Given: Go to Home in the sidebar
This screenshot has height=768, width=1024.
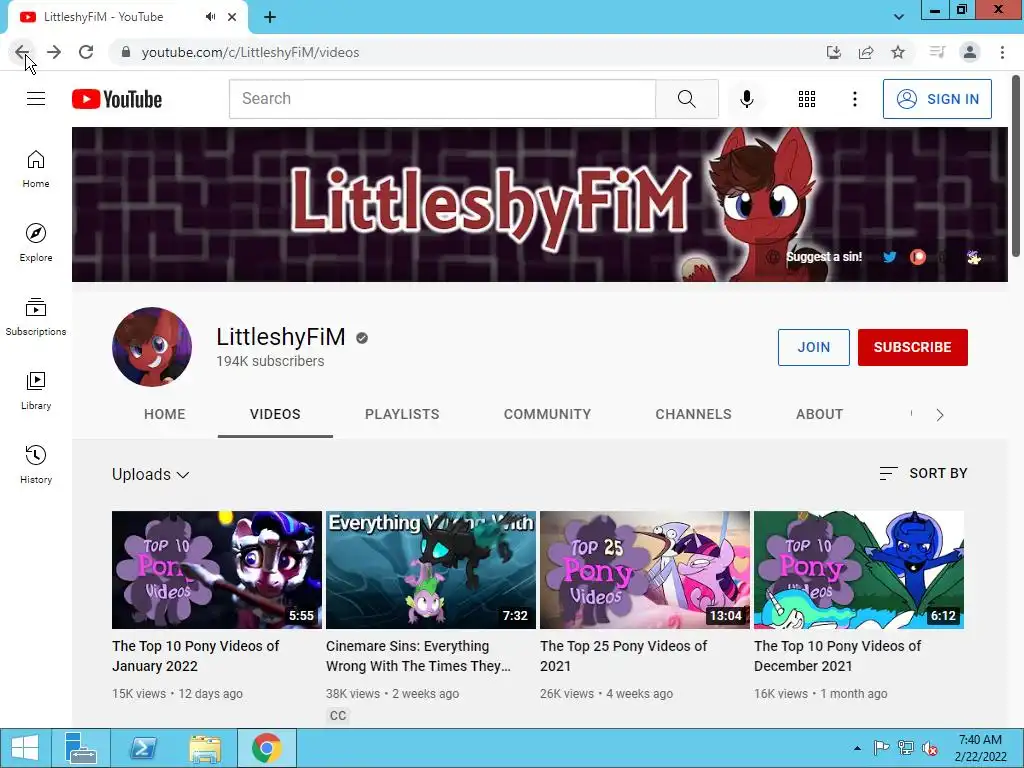Looking at the screenshot, I should 36,168.
